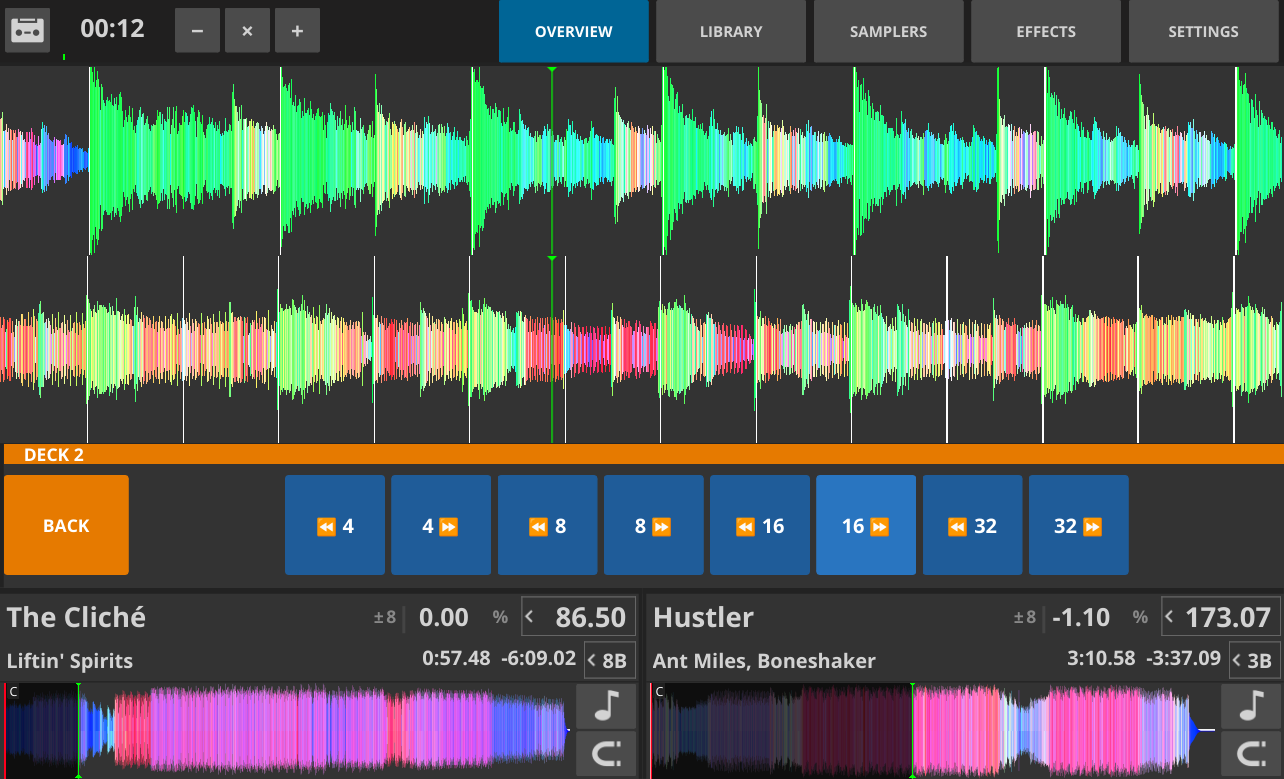This screenshot has width=1284, height=779.
Task: Jump back 4 beats
Action: click(335, 525)
